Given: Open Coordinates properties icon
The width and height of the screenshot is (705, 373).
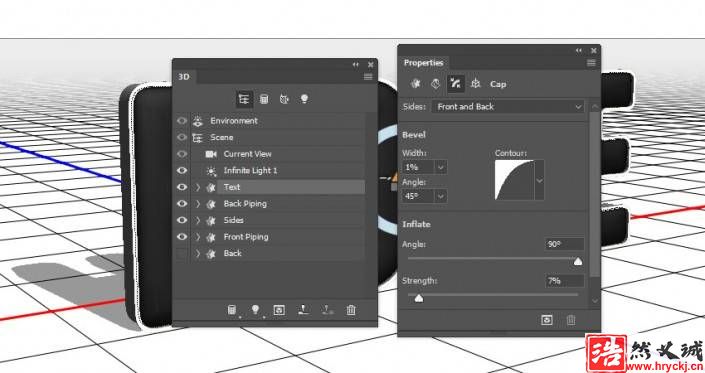Looking at the screenshot, I should point(475,84).
